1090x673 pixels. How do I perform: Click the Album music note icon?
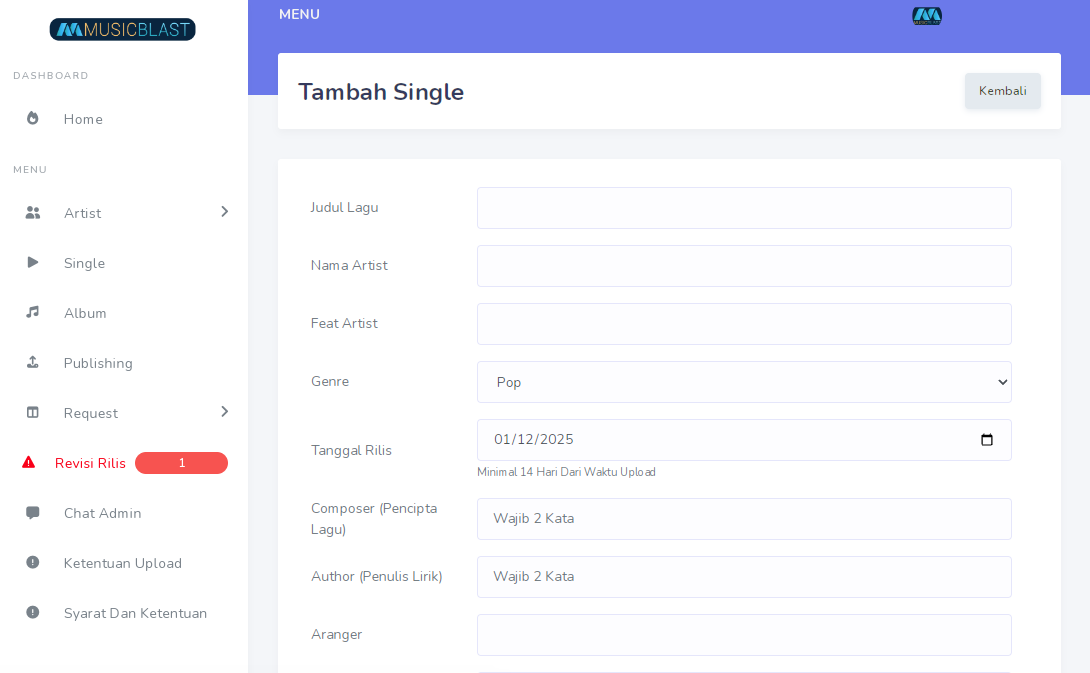(x=33, y=312)
